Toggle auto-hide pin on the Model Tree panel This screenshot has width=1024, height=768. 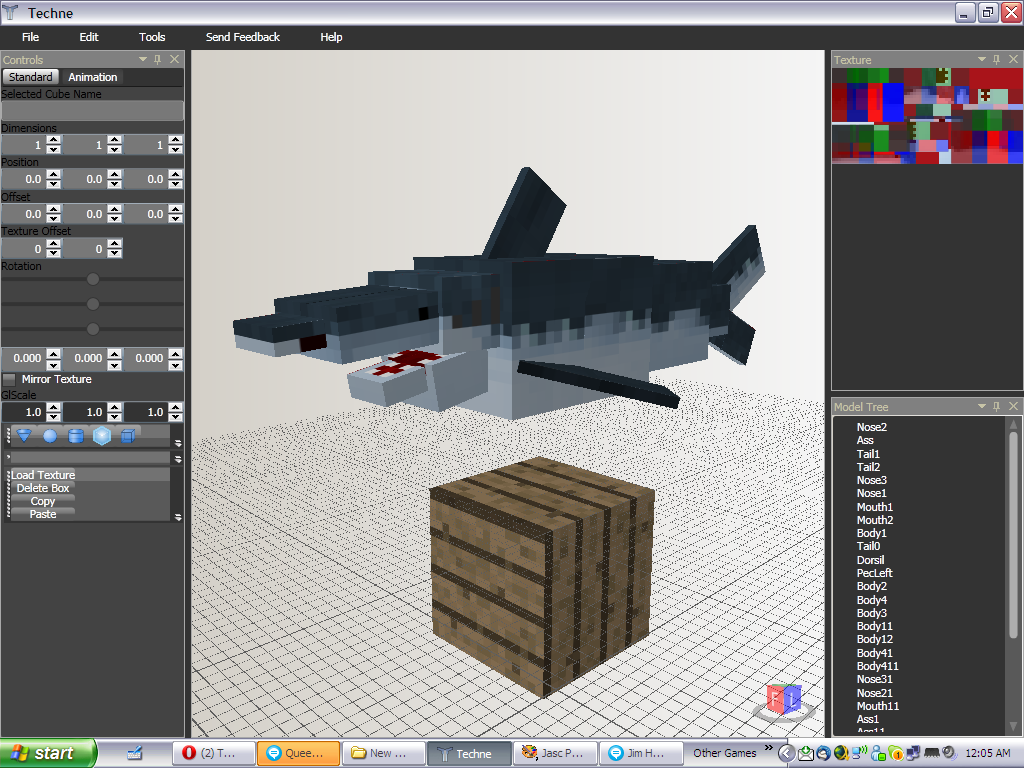[997, 406]
